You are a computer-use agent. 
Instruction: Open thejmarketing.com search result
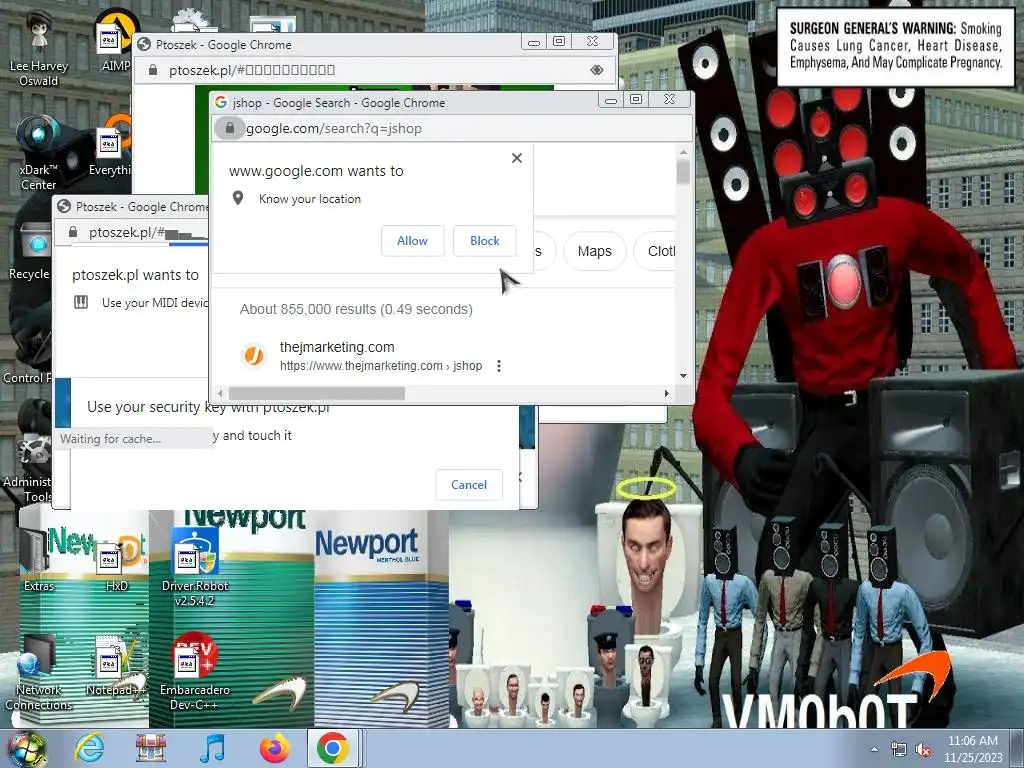(x=337, y=347)
